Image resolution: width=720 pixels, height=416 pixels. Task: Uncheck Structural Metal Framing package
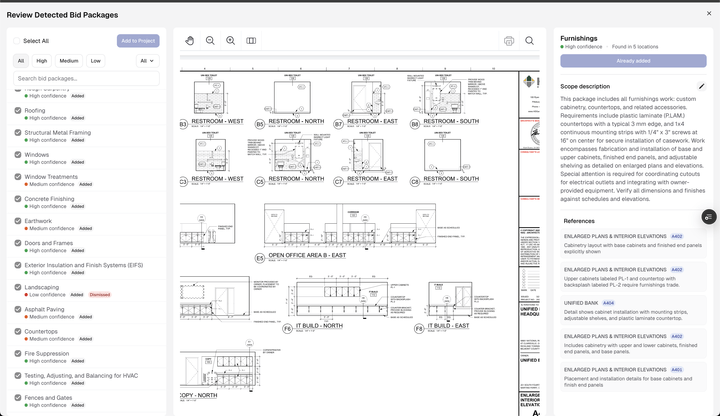pyautogui.click(x=18, y=133)
